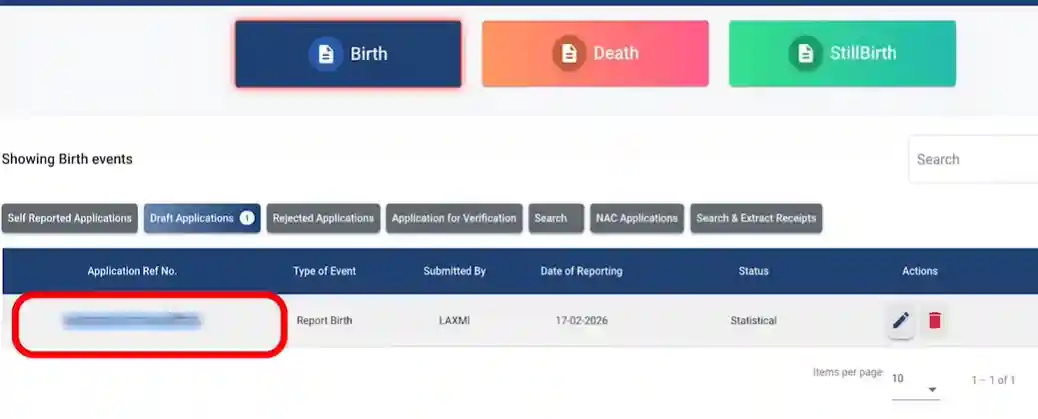Open the blurred application reference number link

[132, 321]
